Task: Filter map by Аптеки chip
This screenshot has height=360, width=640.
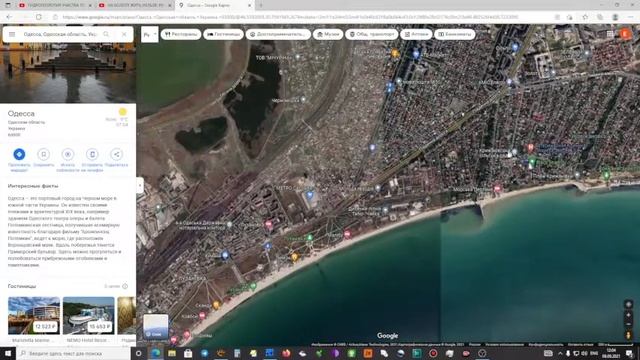Action: (416, 34)
